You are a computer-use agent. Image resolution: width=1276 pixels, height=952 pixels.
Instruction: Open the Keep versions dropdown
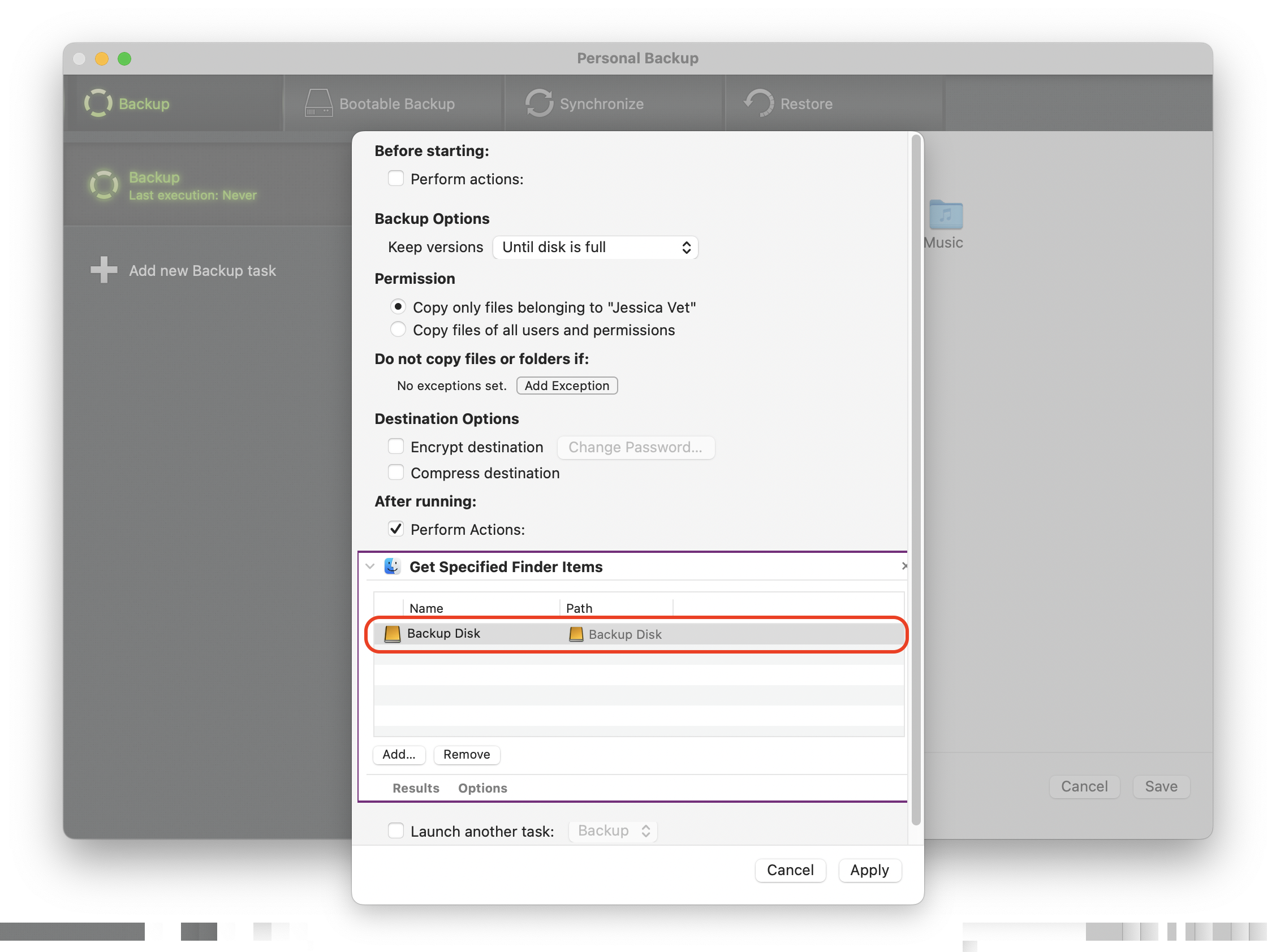(595, 247)
